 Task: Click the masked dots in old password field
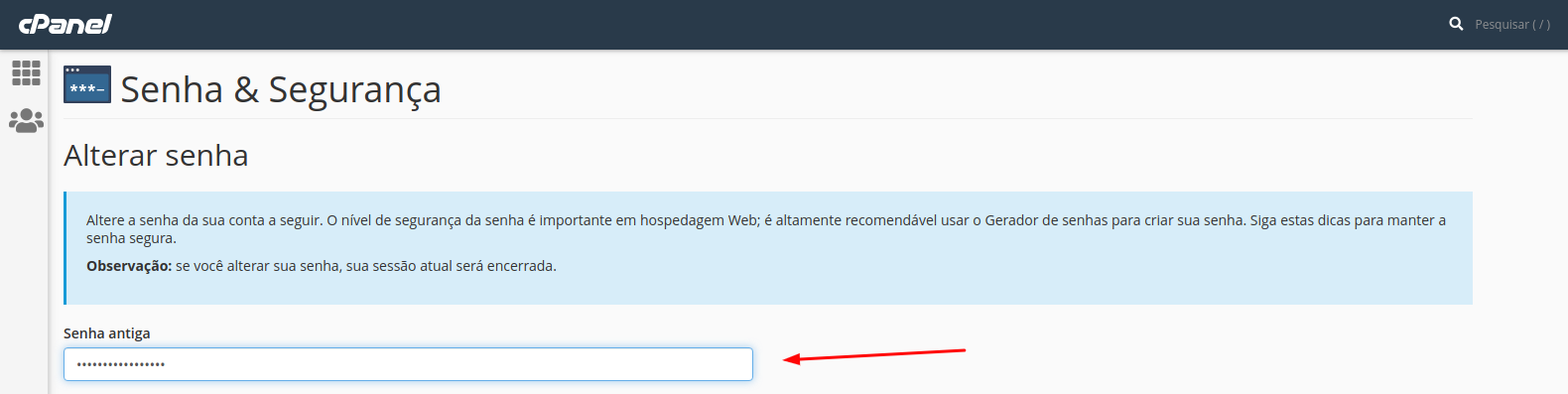[121, 364]
